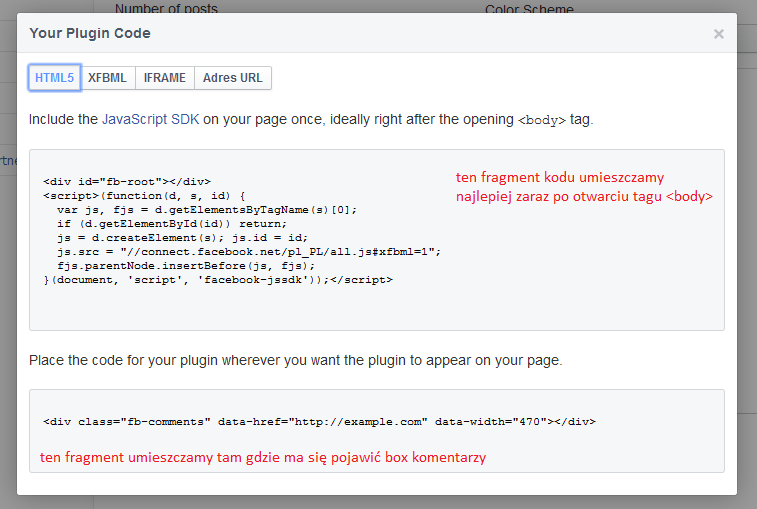Click the facebook-jssdk closing script line
This screenshot has width=757, height=509.
click(x=218, y=280)
